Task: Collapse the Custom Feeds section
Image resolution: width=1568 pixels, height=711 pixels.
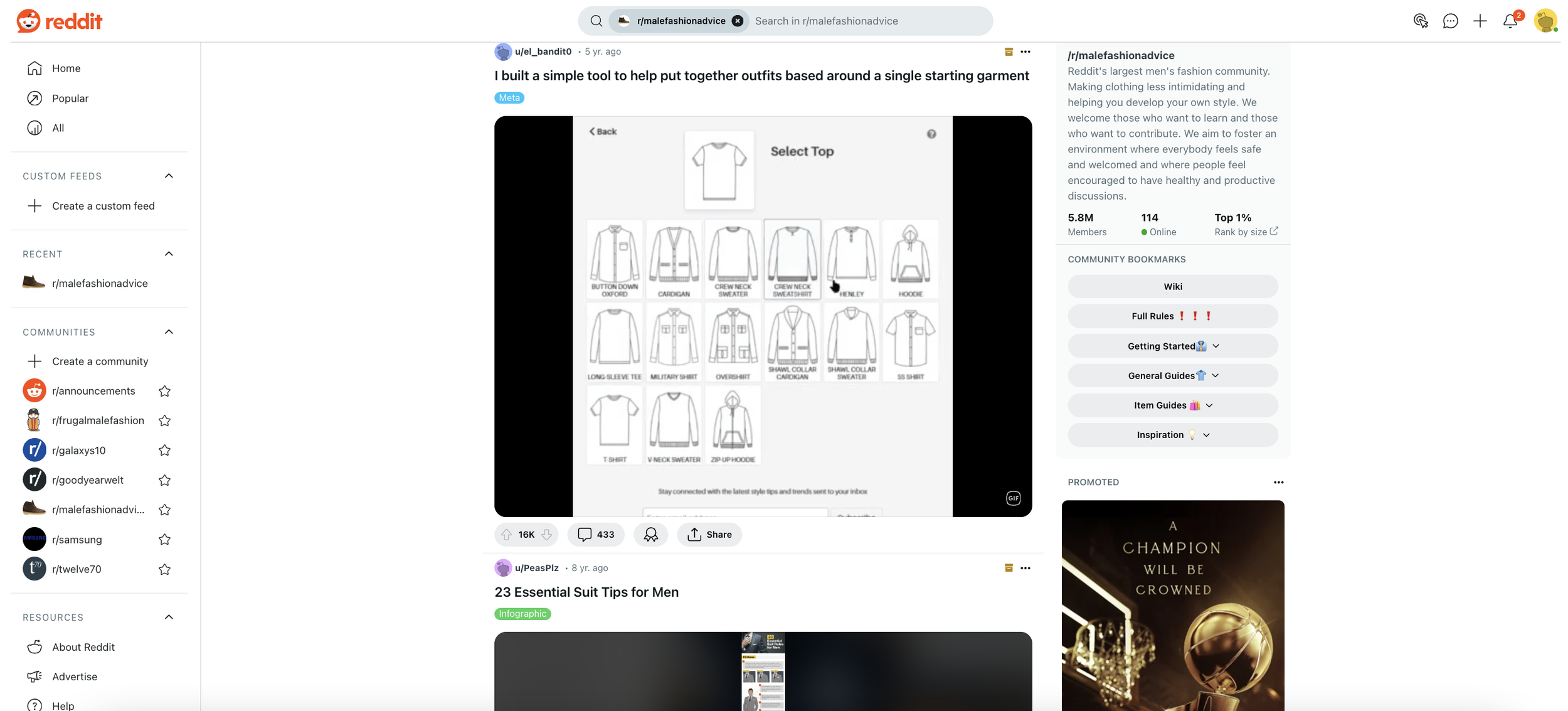Action: pyautogui.click(x=169, y=176)
